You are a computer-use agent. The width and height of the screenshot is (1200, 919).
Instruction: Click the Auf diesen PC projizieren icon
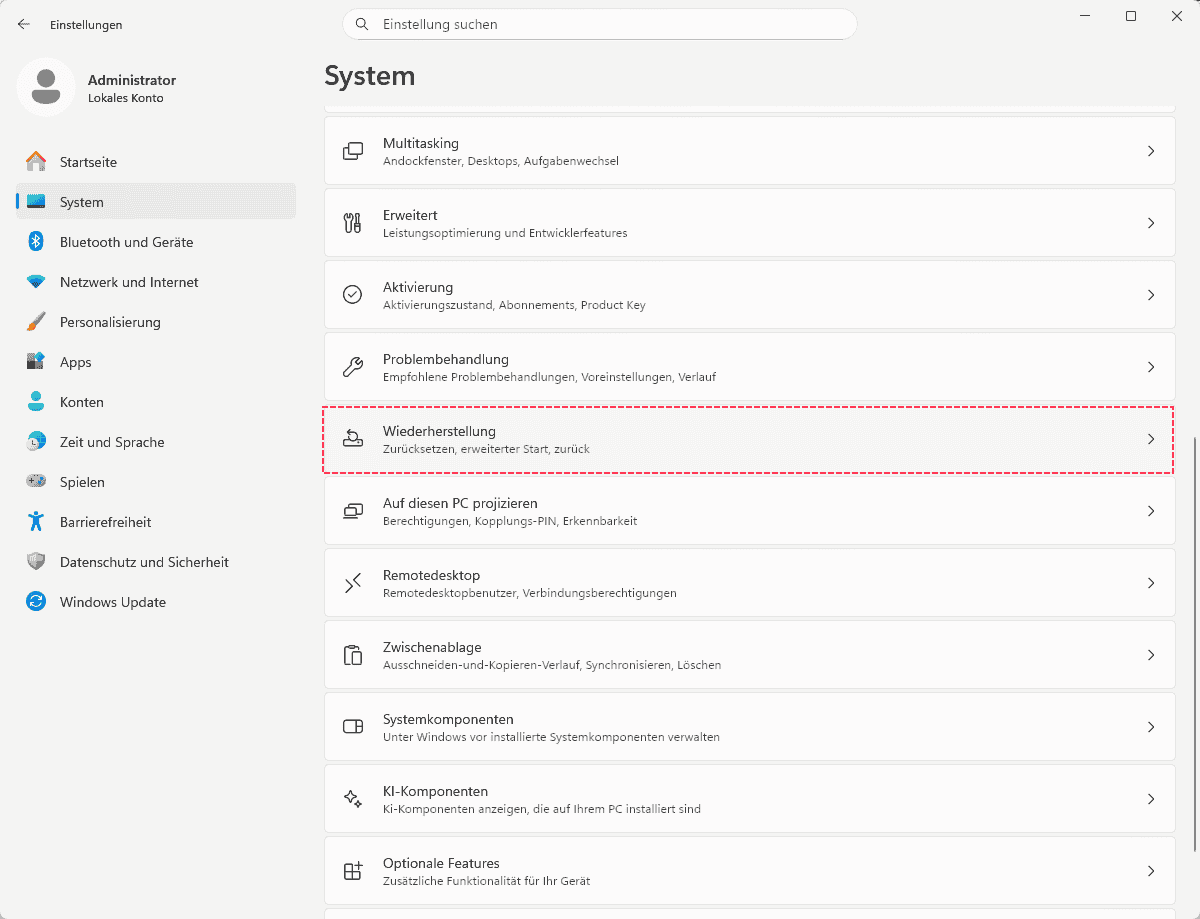[352, 511]
